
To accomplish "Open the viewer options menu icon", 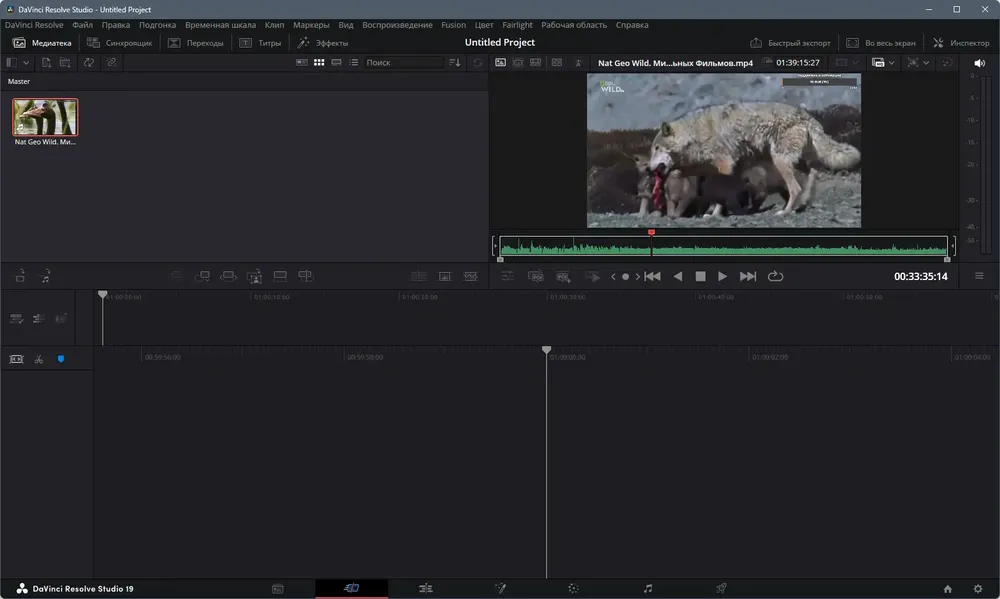I will [979, 276].
